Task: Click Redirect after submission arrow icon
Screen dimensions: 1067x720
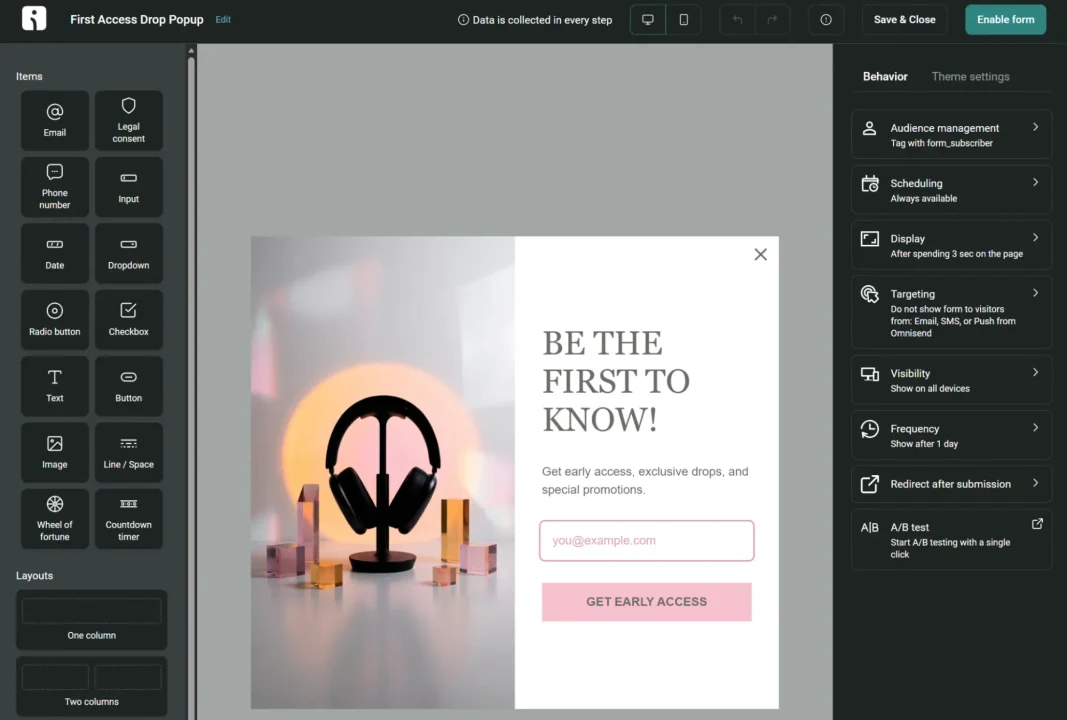Action: point(870,484)
